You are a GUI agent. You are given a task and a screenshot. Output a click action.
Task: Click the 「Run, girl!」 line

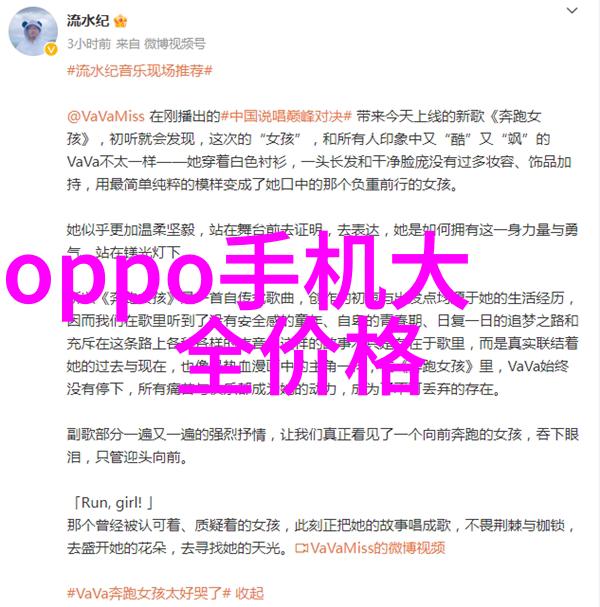[113, 502]
